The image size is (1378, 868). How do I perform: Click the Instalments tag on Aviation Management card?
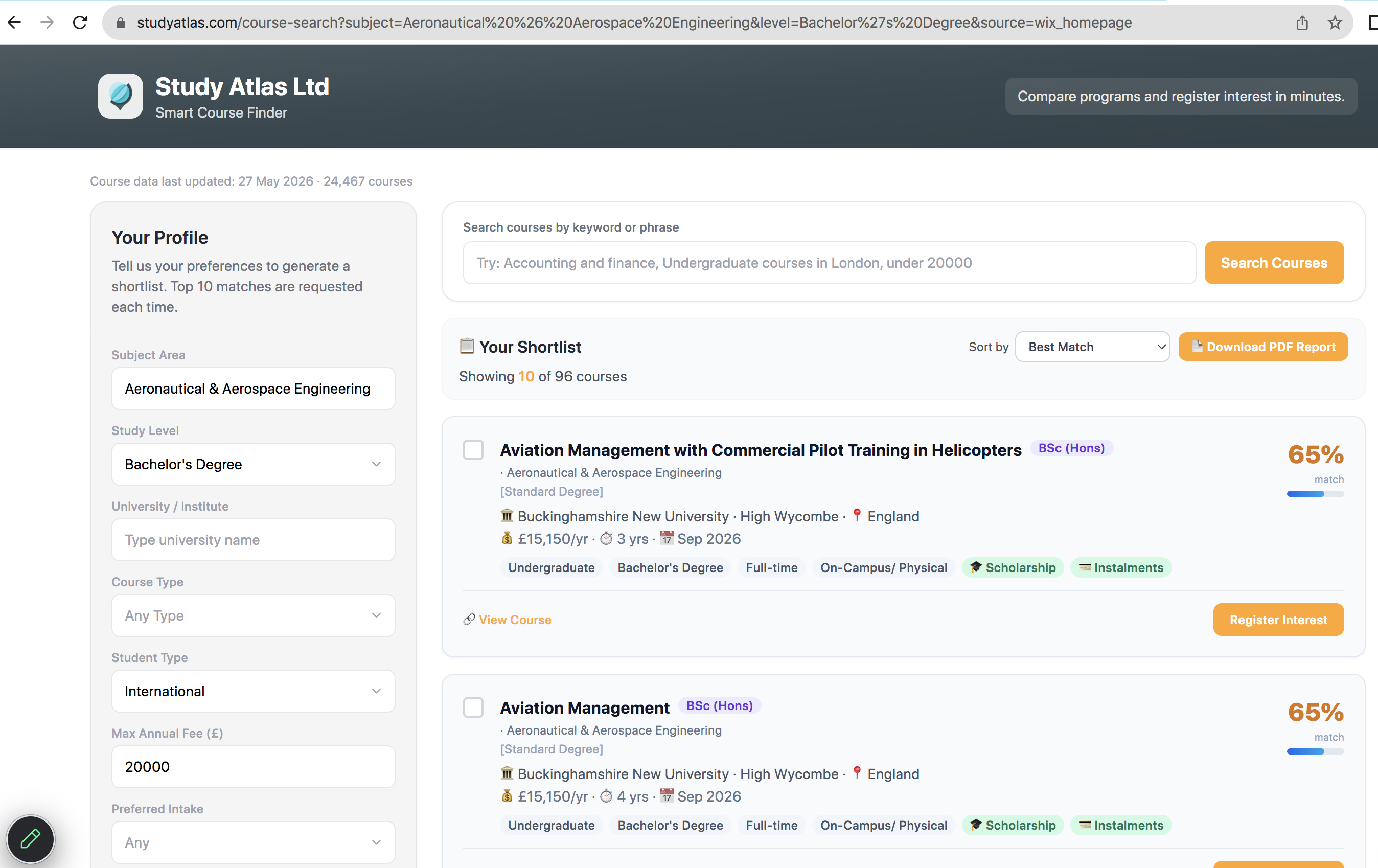[1120, 825]
